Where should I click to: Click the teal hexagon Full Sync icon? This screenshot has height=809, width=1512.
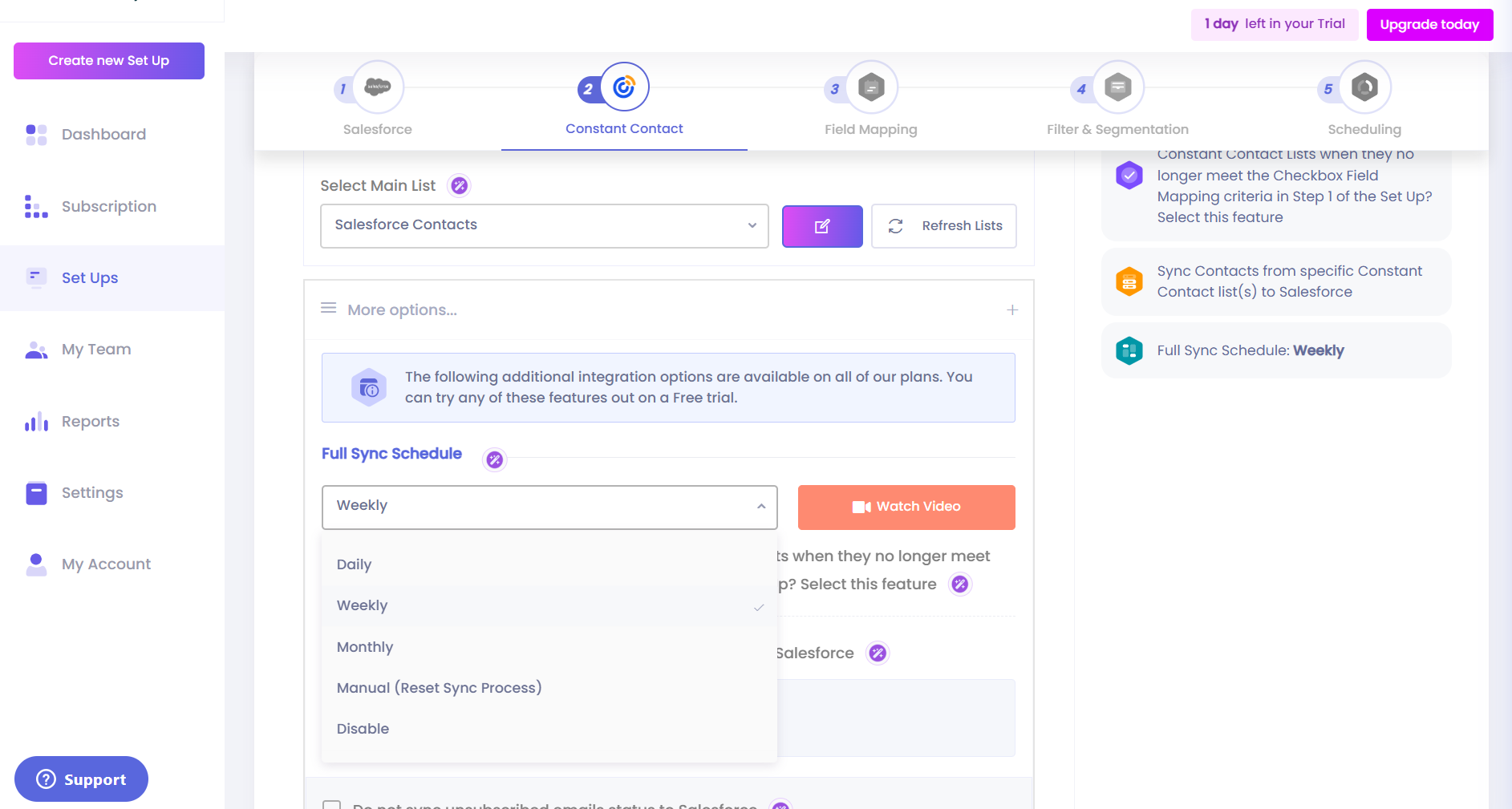1129,350
